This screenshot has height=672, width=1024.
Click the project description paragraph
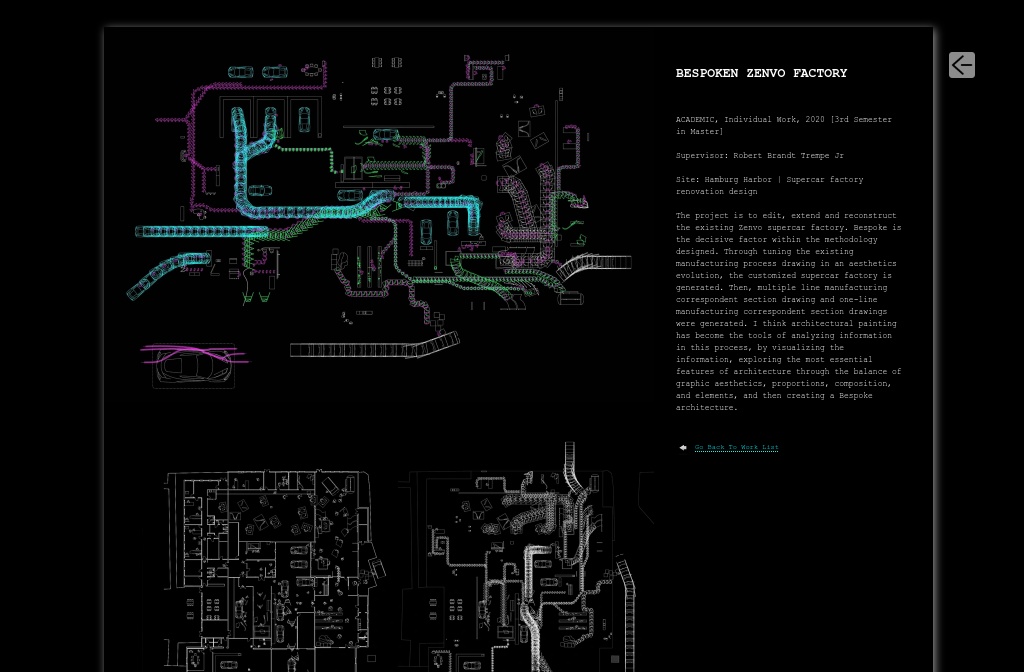click(788, 312)
